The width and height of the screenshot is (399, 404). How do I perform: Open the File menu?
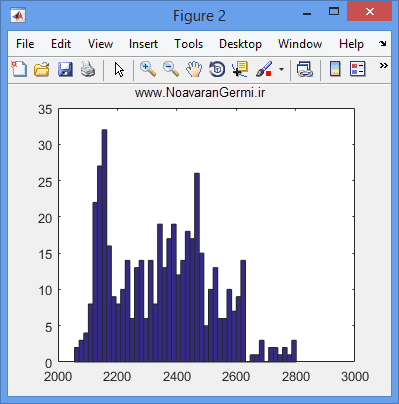tap(25, 44)
